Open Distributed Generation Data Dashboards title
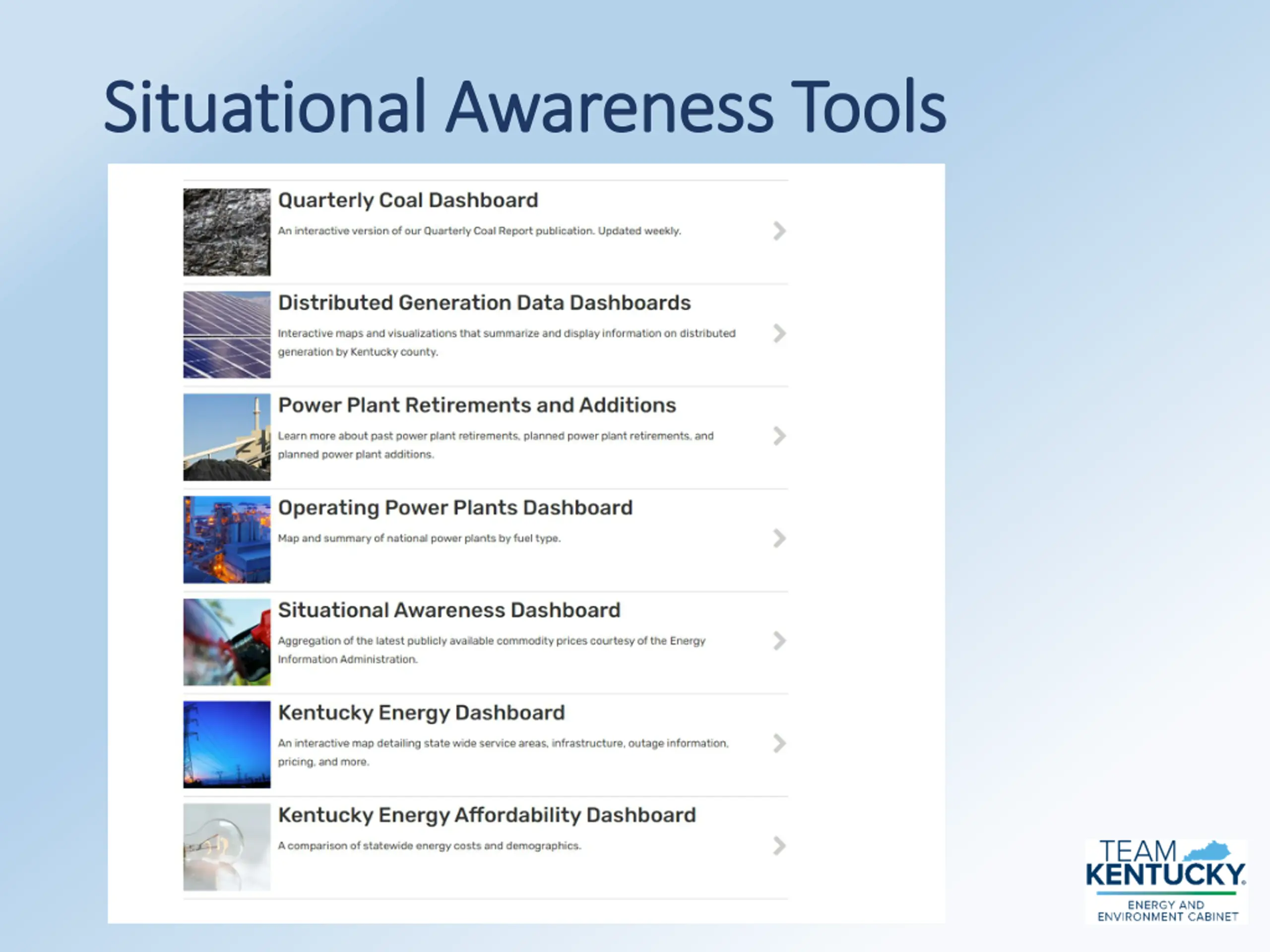1270x952 pixels. (484, 303)
